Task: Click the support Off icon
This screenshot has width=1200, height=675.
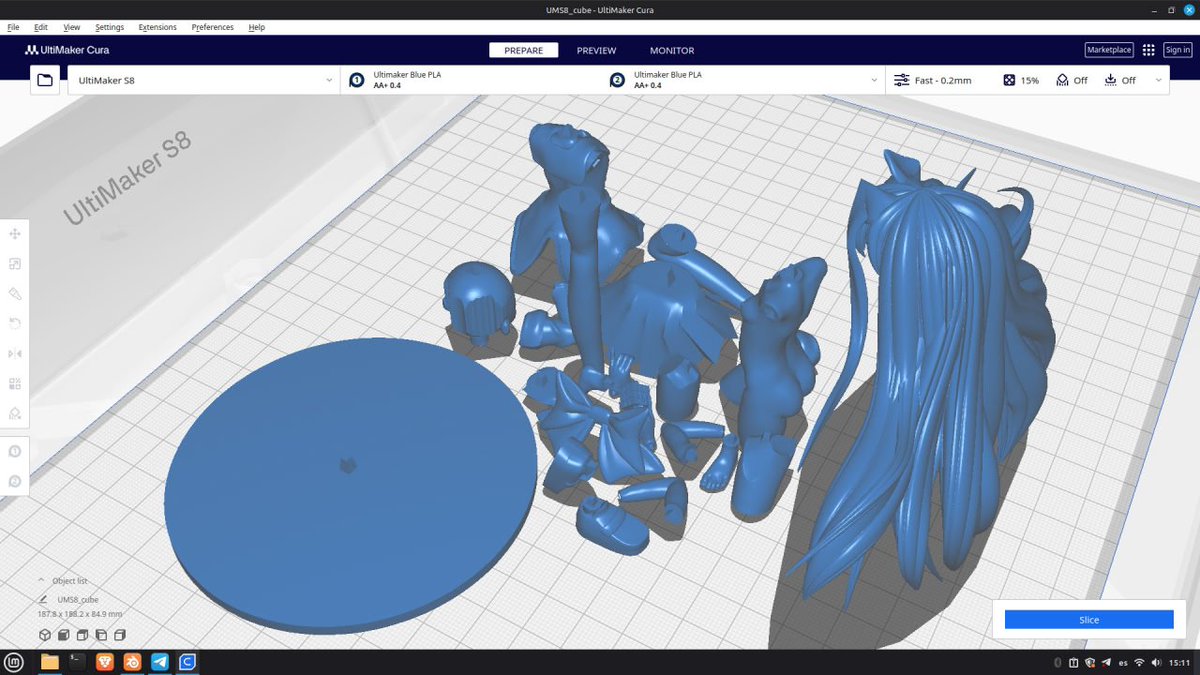Action: [1062, 80]
